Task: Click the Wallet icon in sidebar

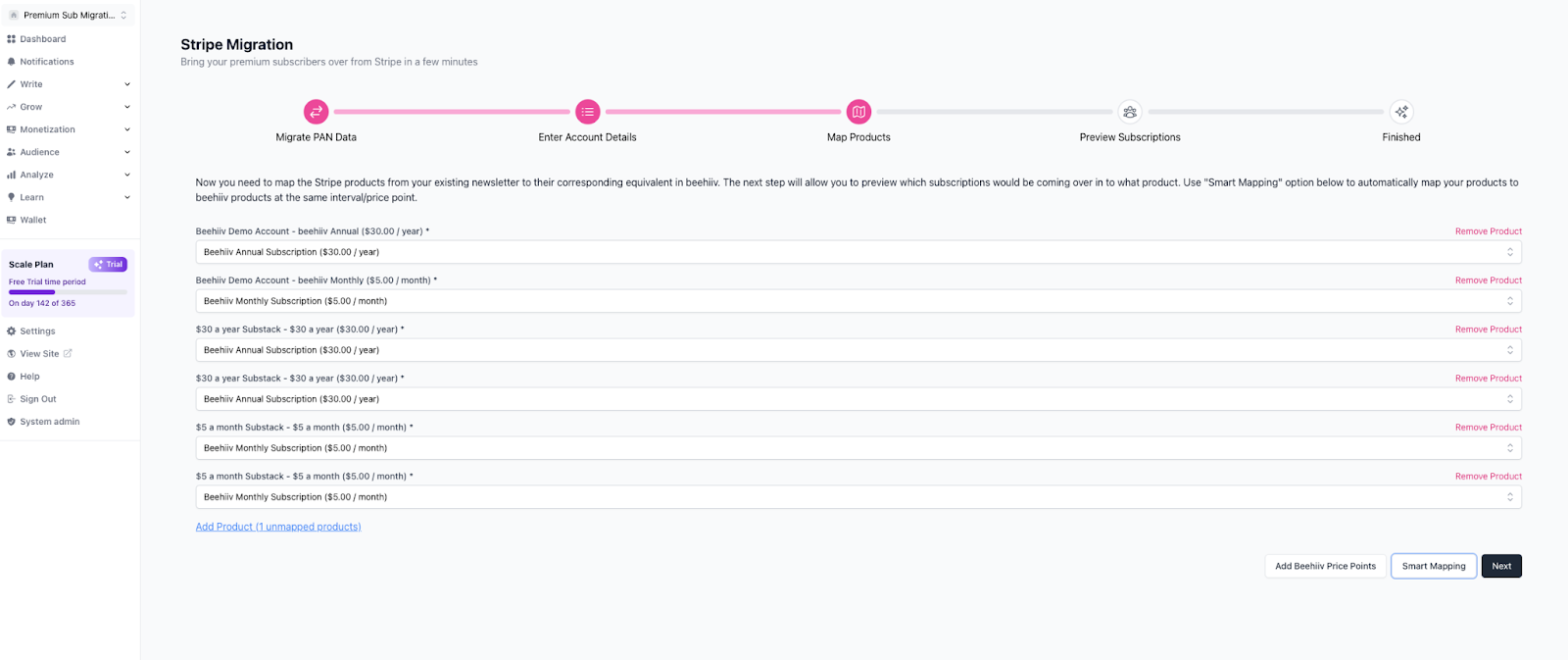Action: [x=11, y=220]
